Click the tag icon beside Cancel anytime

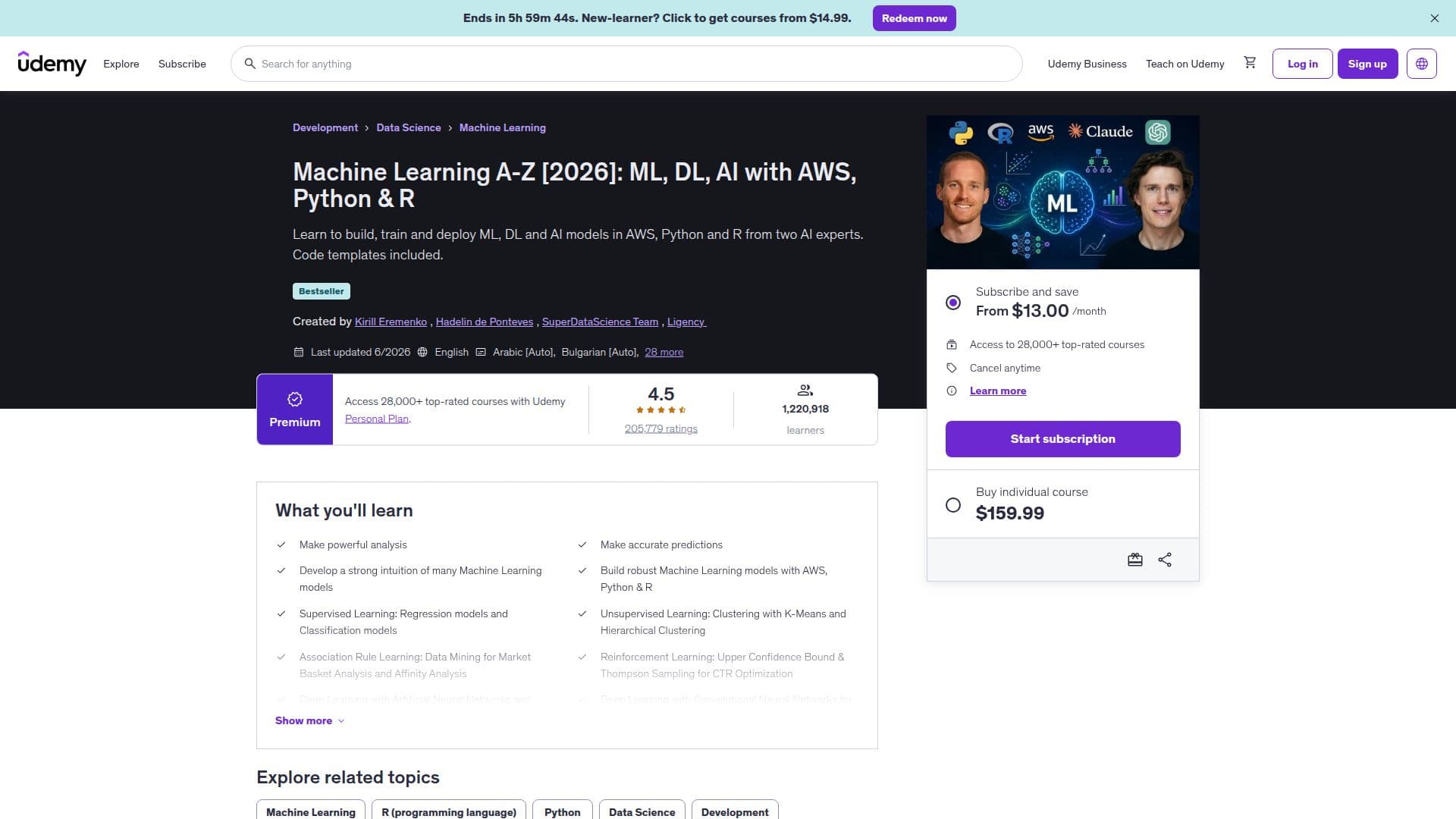(952, 368)
